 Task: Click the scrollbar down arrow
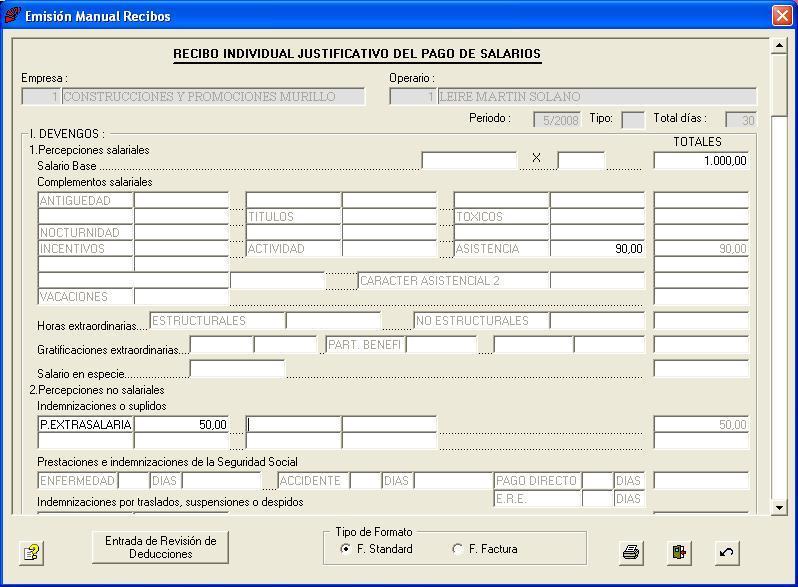click(x=779, y=508)
